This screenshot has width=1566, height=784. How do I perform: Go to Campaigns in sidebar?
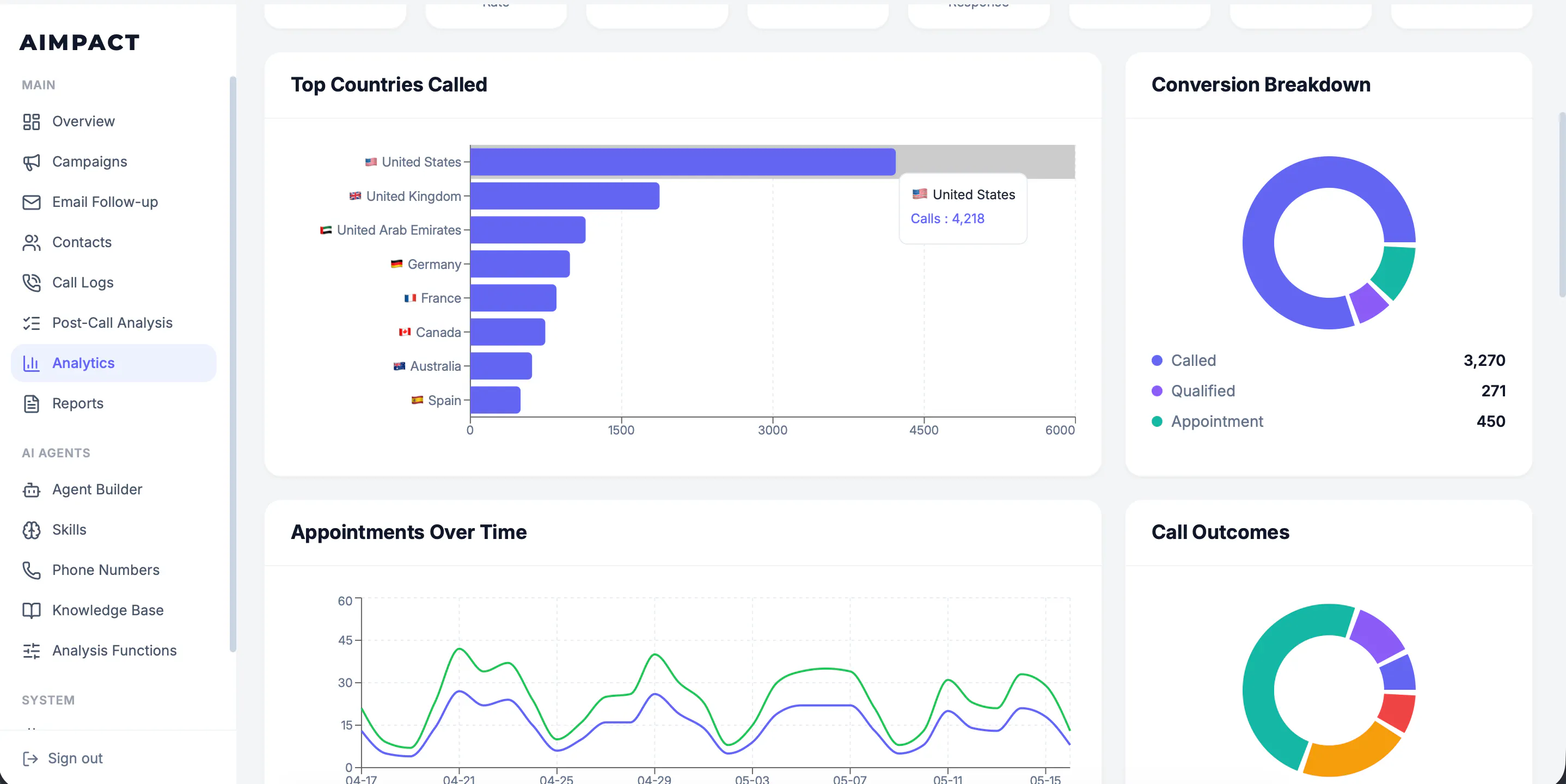(114, 162)
